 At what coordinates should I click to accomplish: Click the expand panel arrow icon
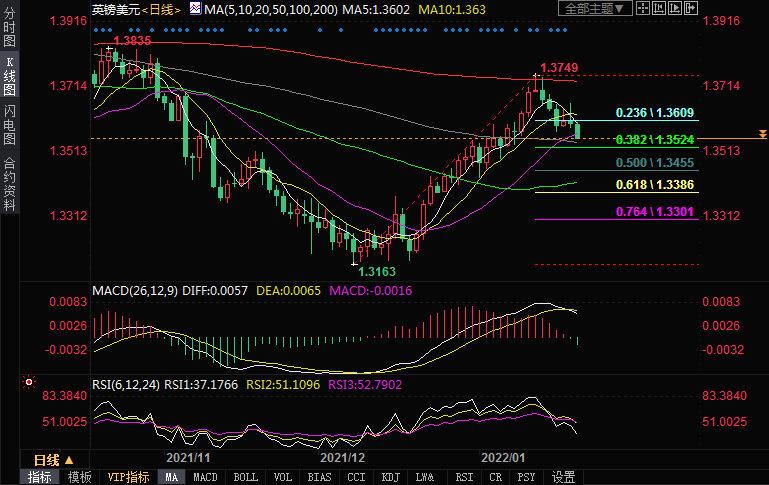[x=691, y=8]
